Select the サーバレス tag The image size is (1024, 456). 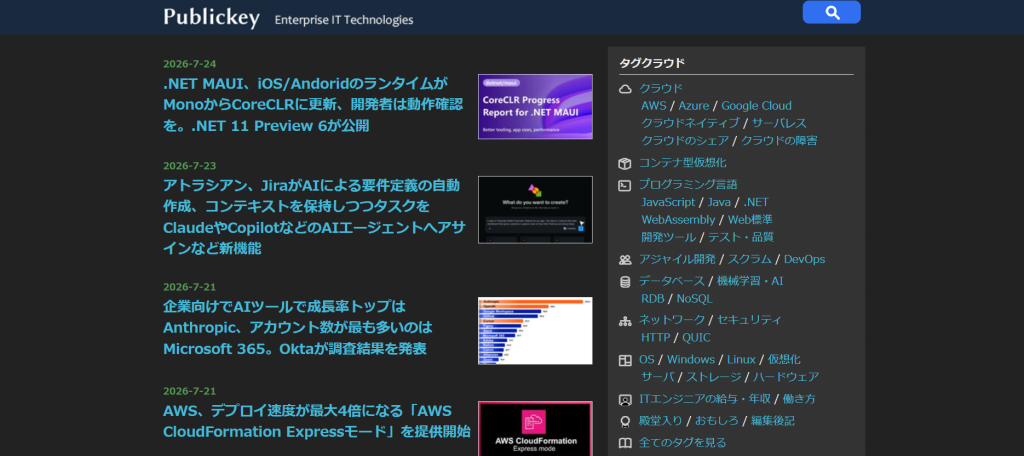779,123
